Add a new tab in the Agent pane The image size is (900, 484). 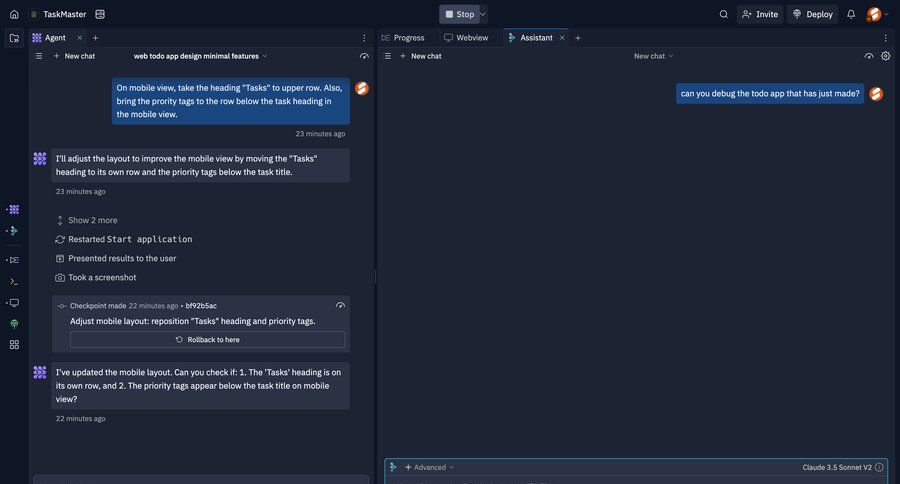pos(95,38)
